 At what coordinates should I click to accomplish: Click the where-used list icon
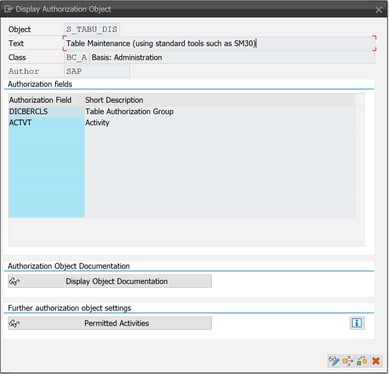click(x=348, y=361)
